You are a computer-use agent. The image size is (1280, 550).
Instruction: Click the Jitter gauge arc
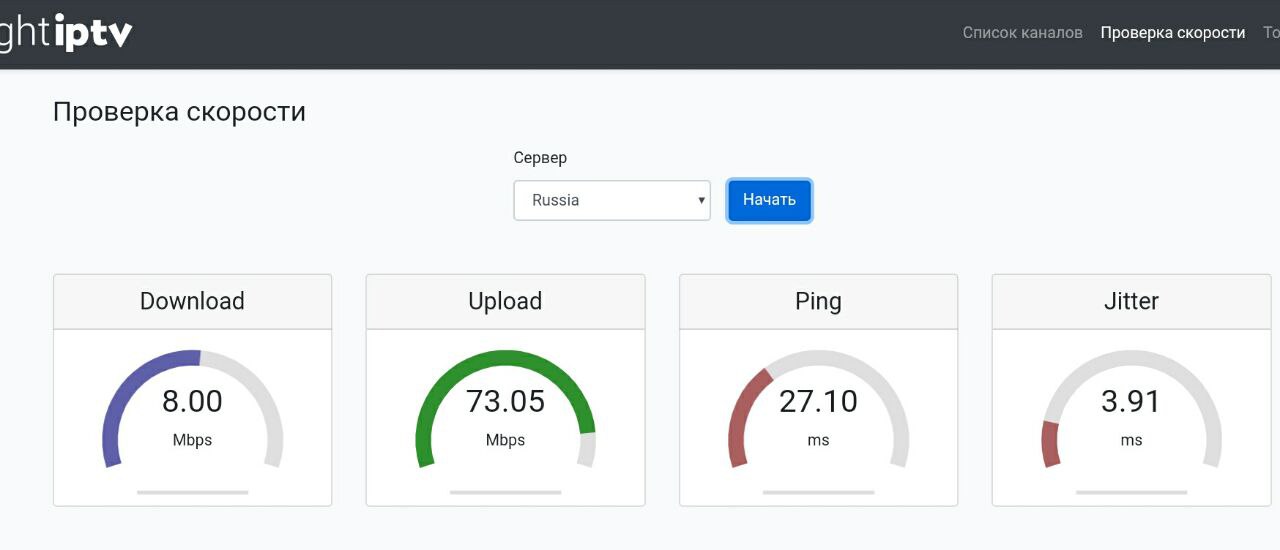(x=1132, y=408)
